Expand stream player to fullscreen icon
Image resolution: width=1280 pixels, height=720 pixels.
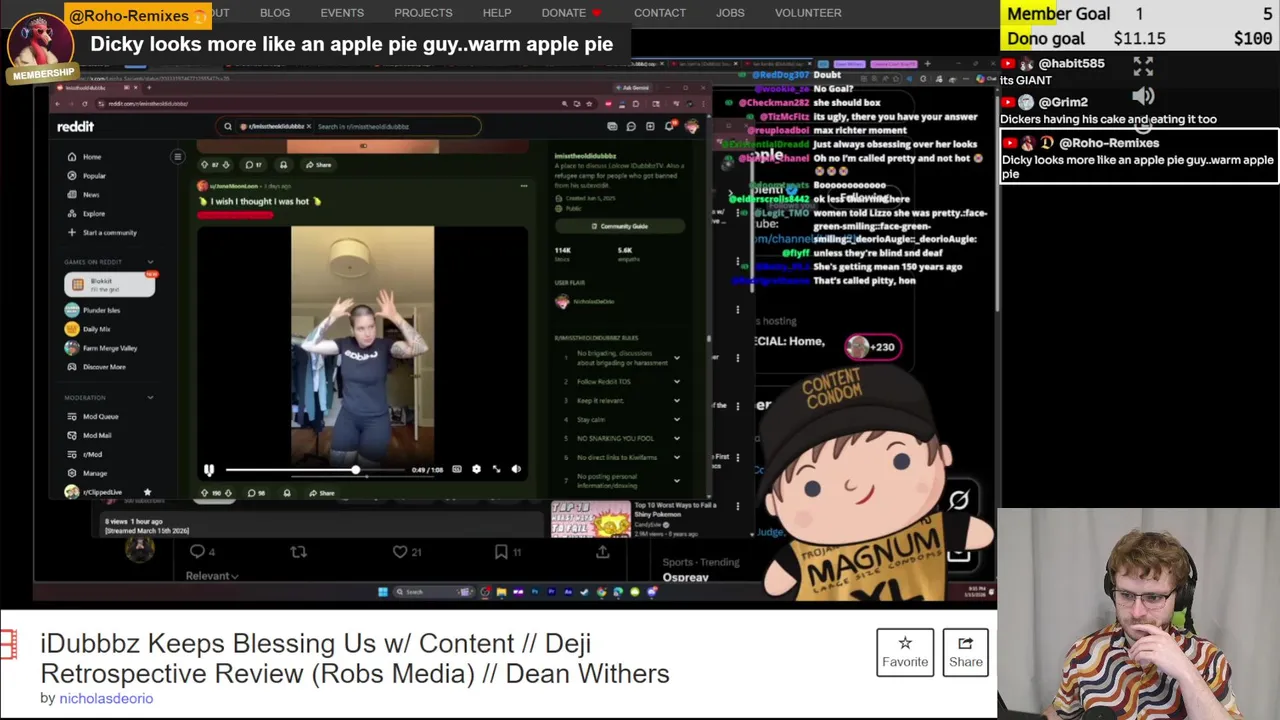pos(1143,67)
